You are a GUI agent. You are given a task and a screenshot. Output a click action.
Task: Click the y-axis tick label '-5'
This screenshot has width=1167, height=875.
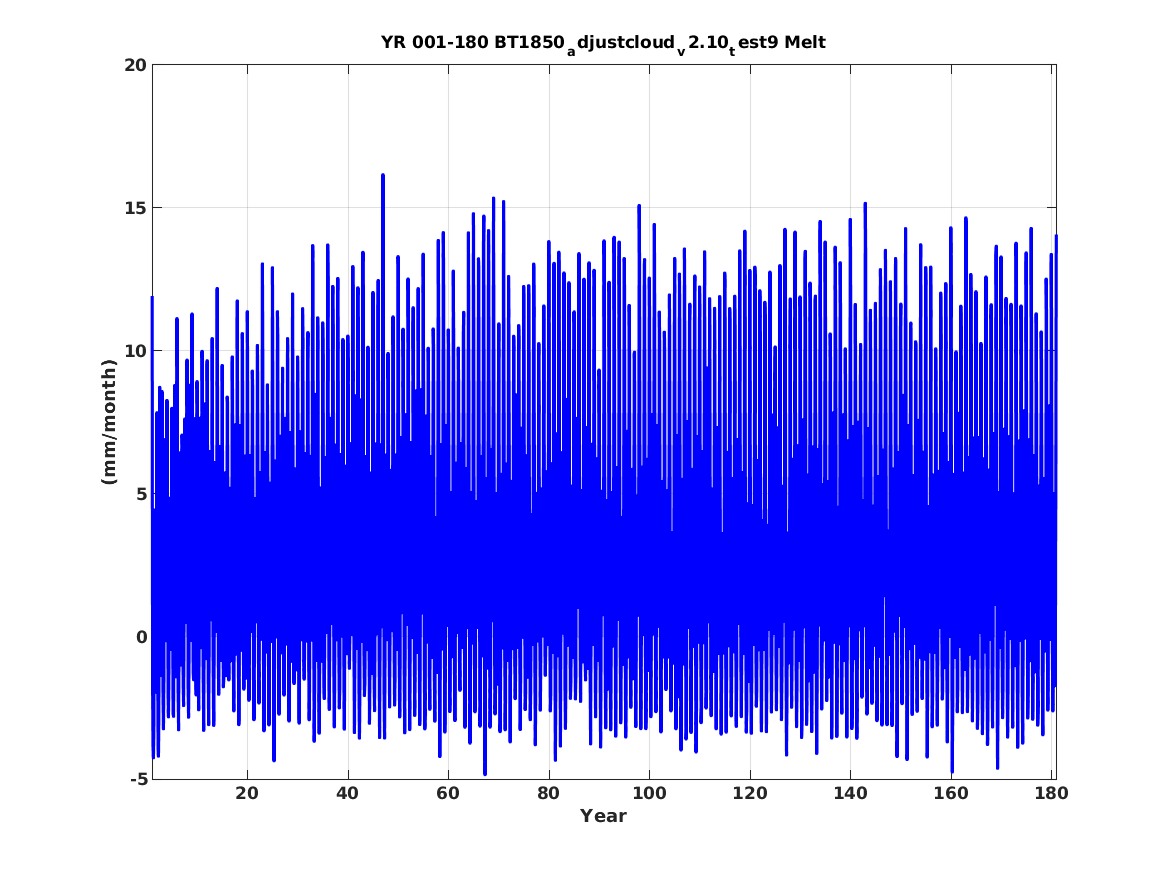138,780
